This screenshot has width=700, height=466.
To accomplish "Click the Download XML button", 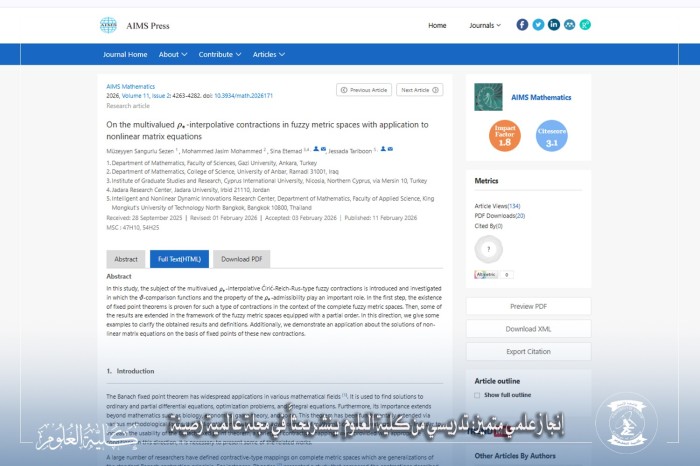I will click(528, 329).
